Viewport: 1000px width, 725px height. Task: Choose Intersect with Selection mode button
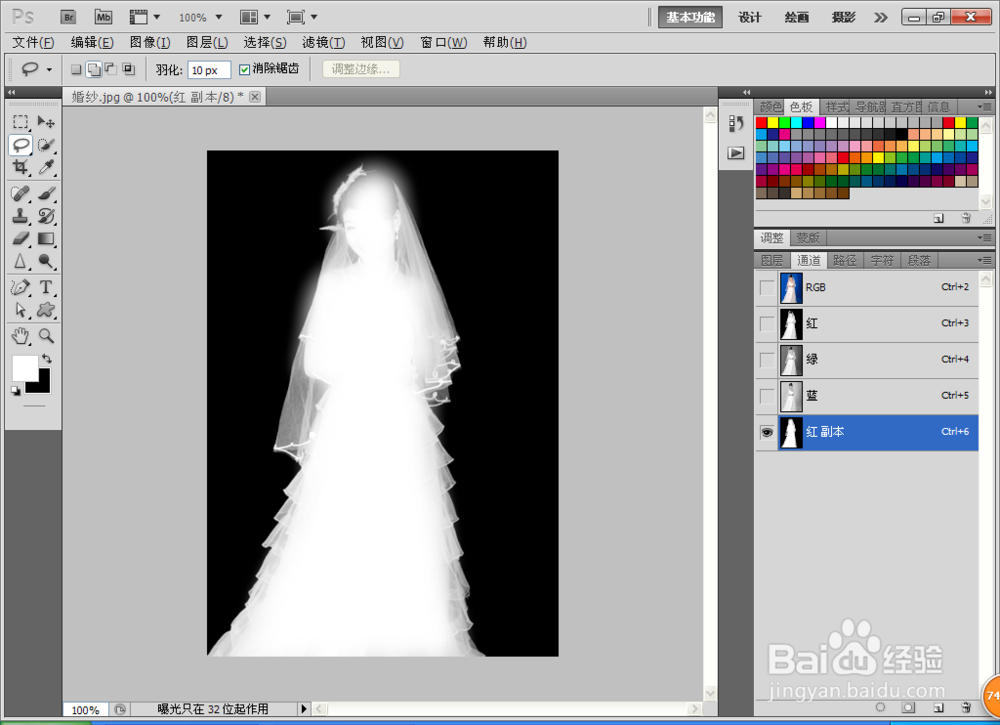coord(128,69)
